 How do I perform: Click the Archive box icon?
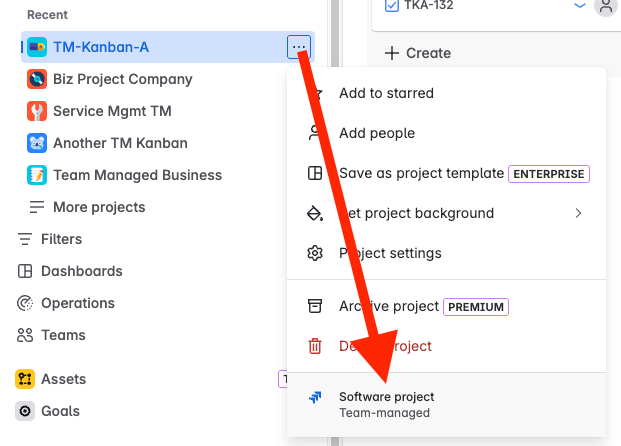click(x=315, y=306)
